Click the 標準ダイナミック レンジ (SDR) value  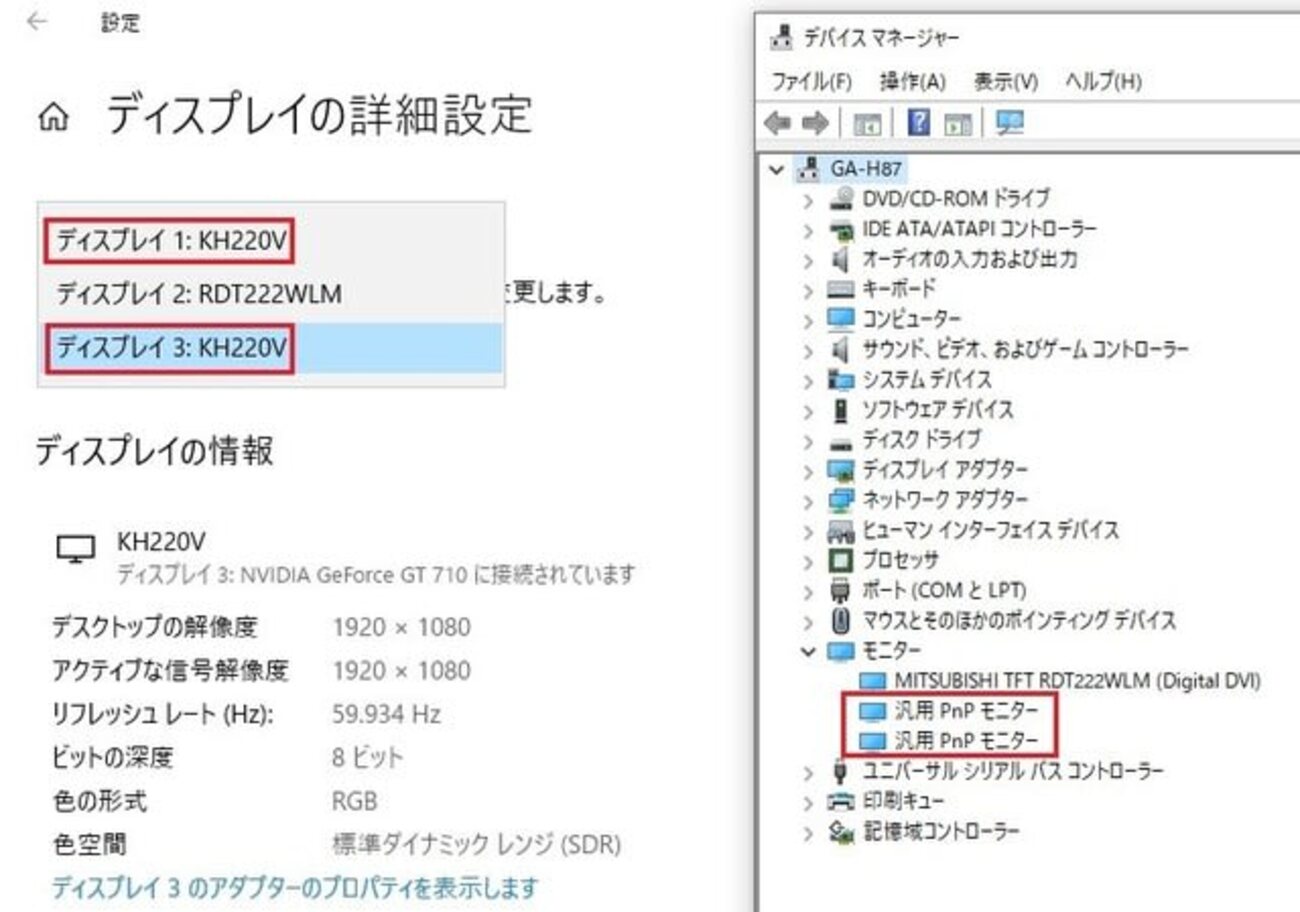476,845
